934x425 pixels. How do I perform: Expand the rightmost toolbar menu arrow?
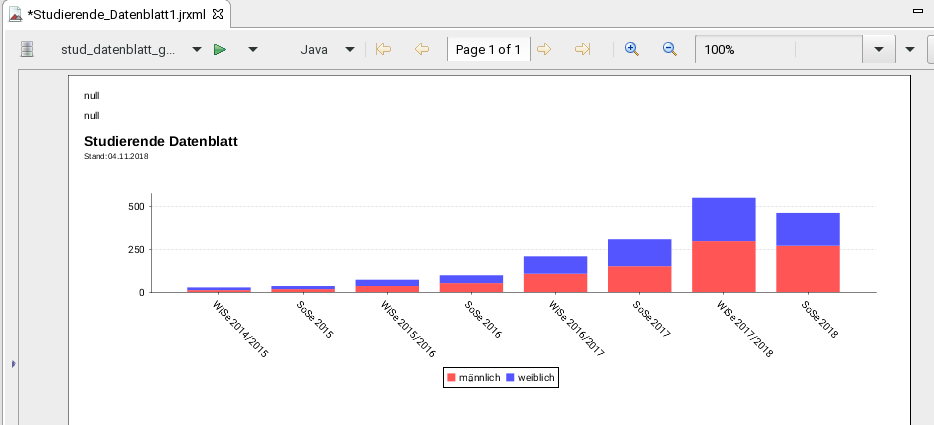tap(910, 50)
